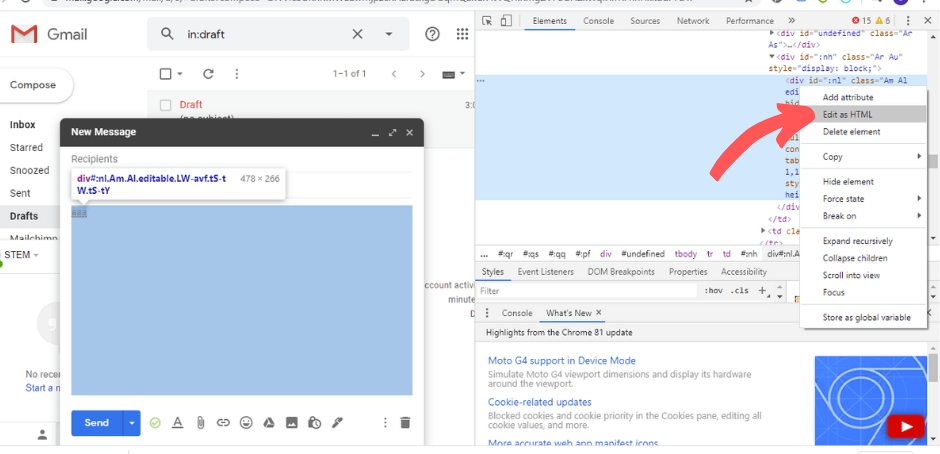940x454 pixels.
Task: Click the green check spelling icon
Action: click(155, 423)
